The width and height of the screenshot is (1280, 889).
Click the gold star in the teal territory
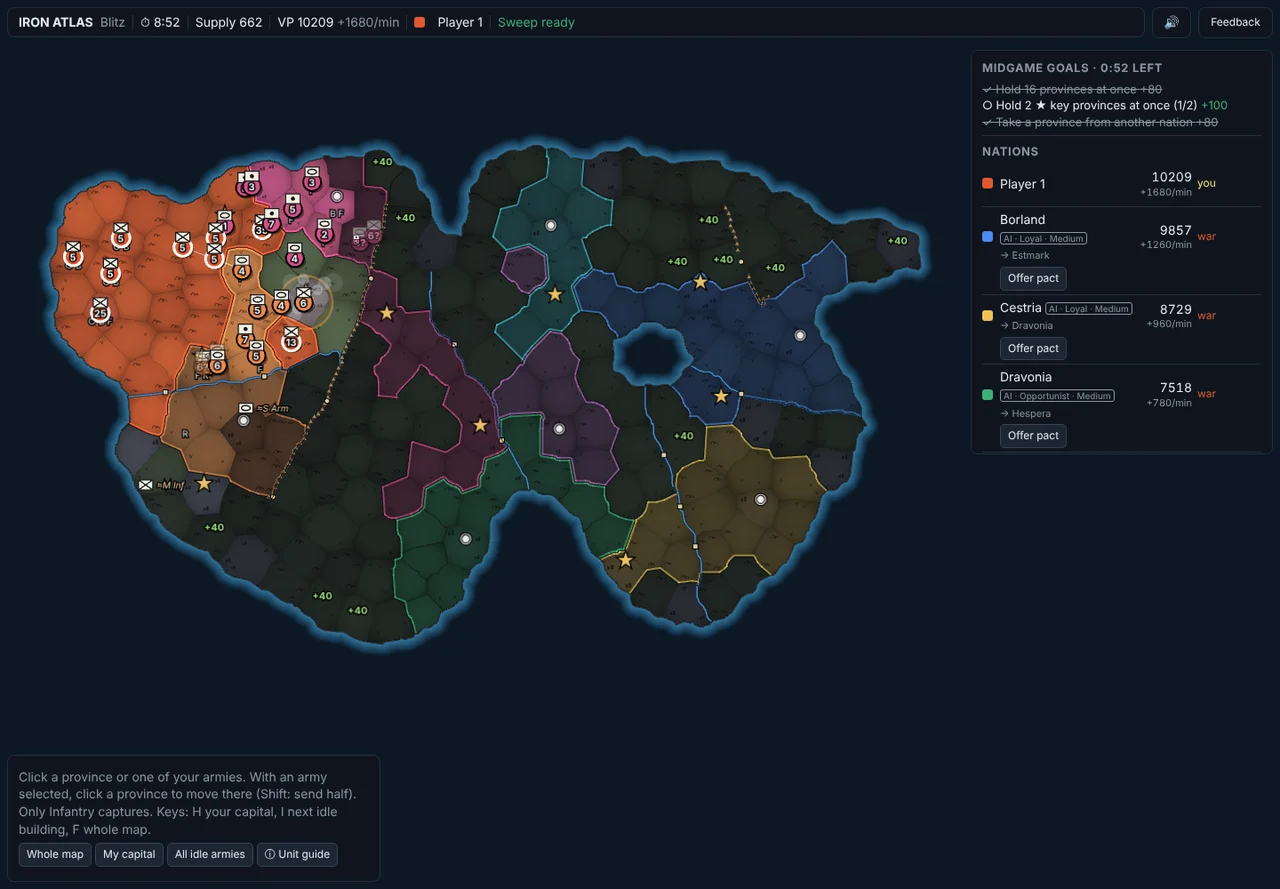pos(555,294)
